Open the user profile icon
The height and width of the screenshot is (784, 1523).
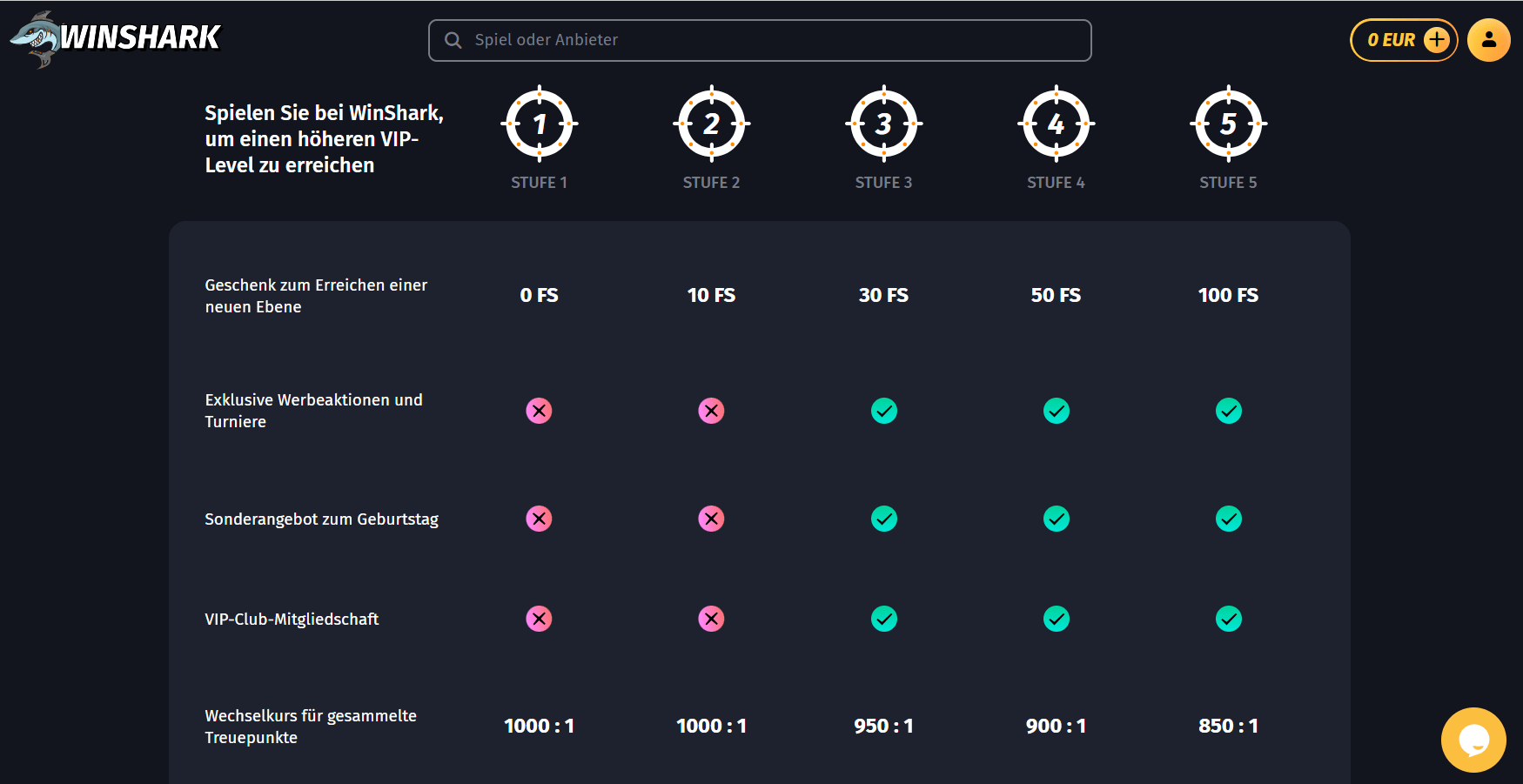(1489, 40)
